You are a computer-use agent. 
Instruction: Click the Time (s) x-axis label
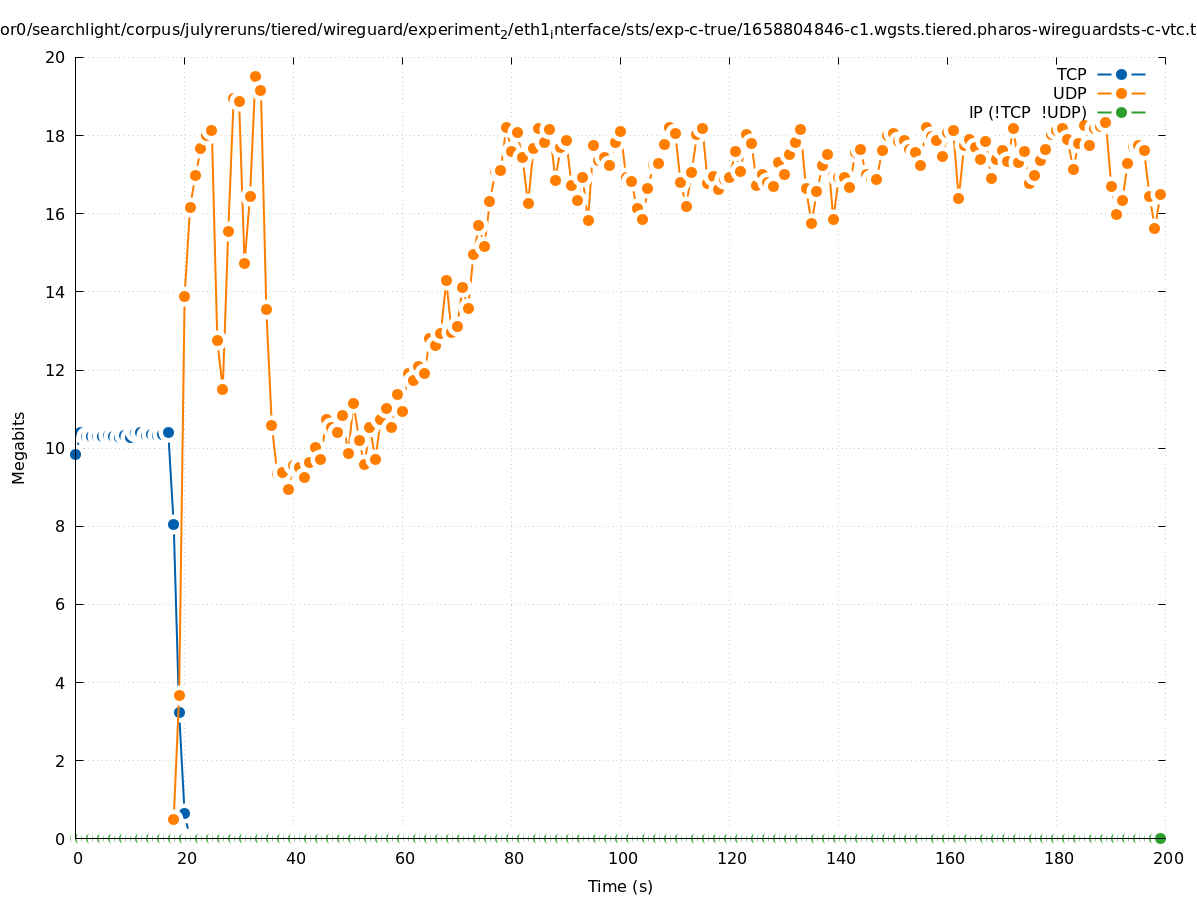[620, 886]
